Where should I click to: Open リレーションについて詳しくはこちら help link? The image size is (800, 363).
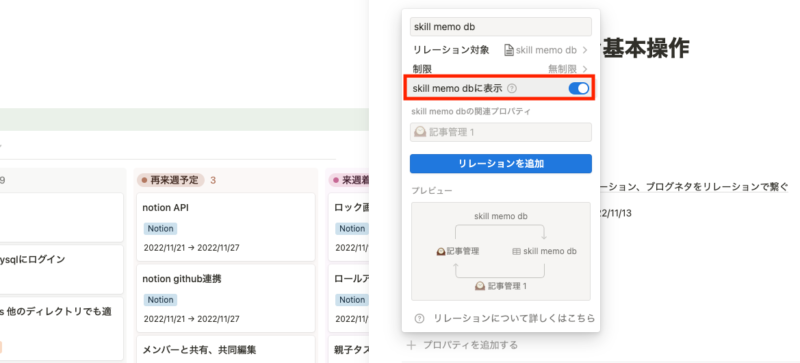pos(514,319)
